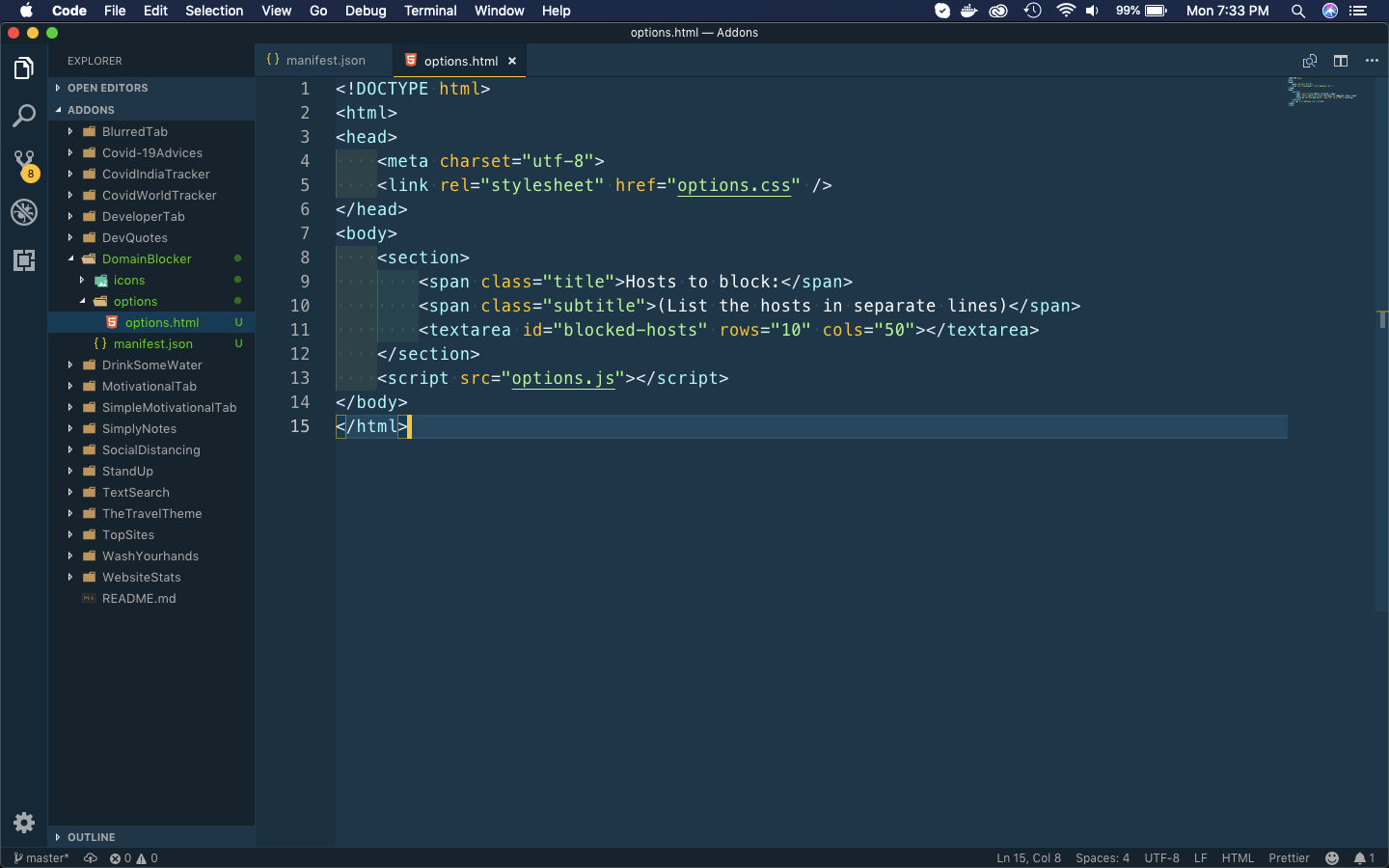The width and height of the screenshot is (1389, 868).
Task: Open the Extensions view in activity bar
Action: (24, 260)
